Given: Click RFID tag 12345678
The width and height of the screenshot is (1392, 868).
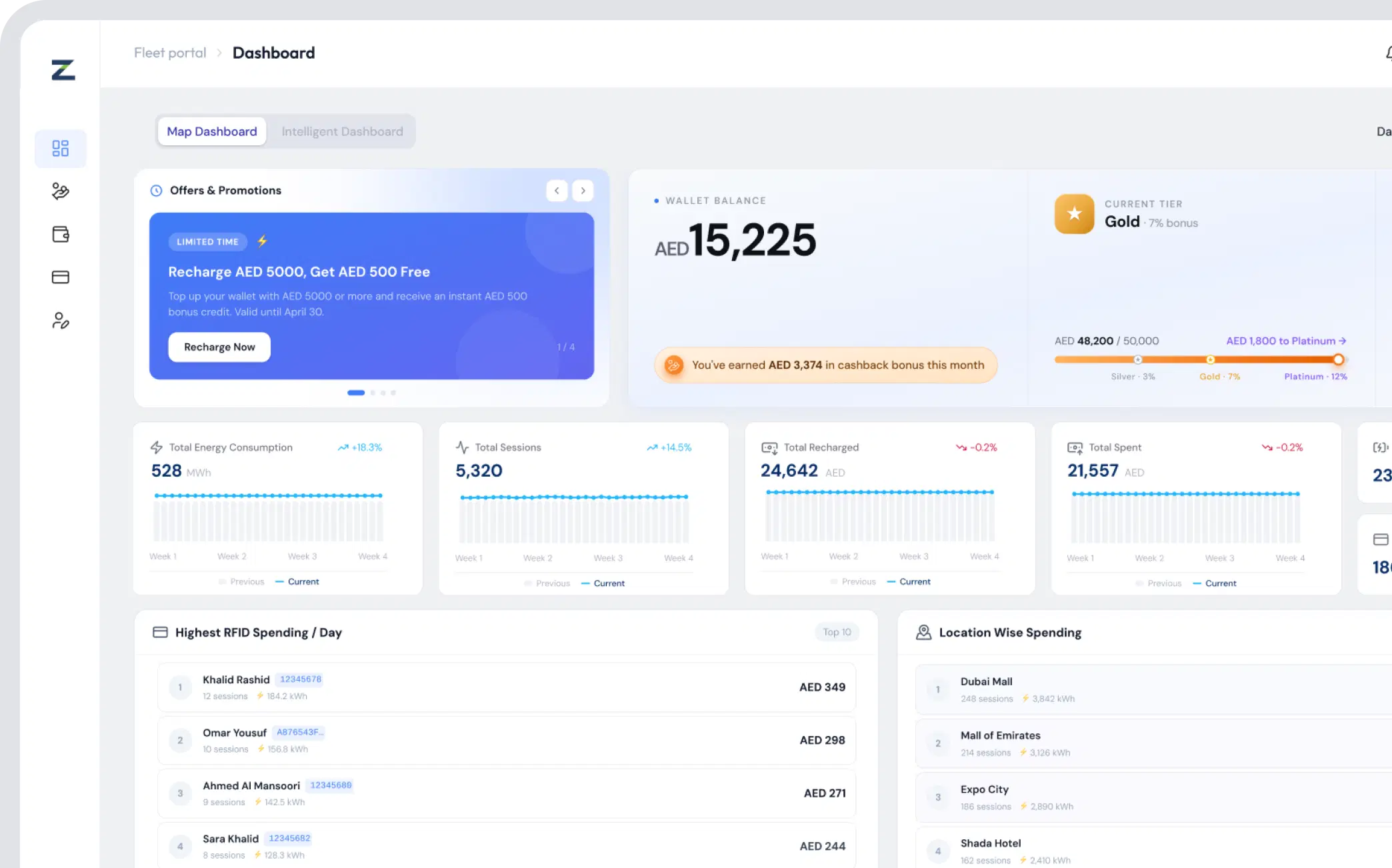Looking at the screenshot, I should (x=301, y=679).
